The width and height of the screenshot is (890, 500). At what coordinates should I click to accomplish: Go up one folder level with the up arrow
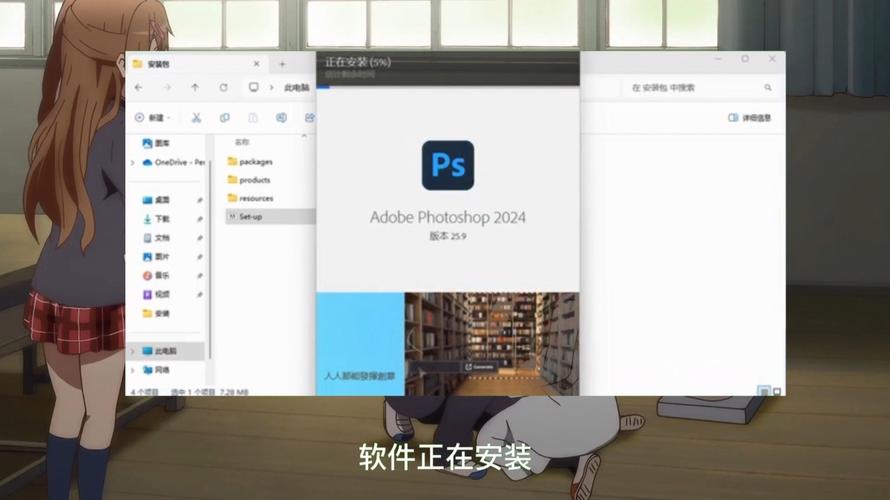[x=195, y=87]
